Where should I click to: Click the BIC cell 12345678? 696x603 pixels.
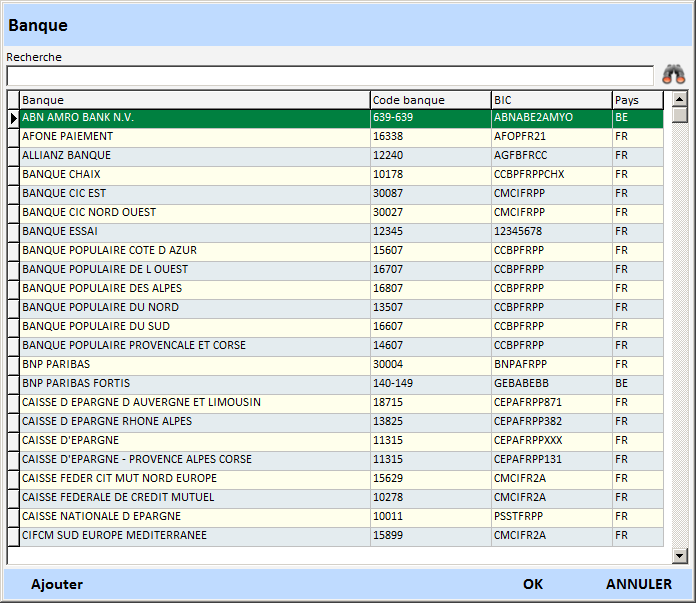click(x=552, y=231)
